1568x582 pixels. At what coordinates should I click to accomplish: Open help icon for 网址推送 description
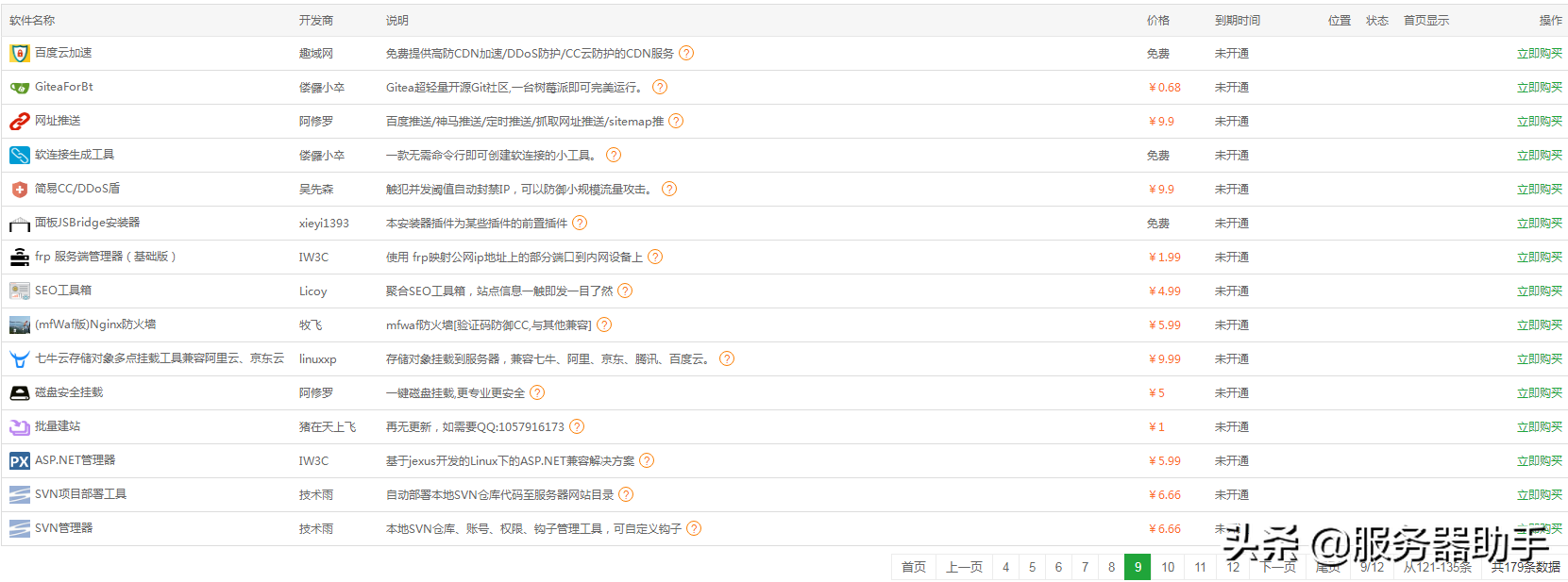coord(676,121)
